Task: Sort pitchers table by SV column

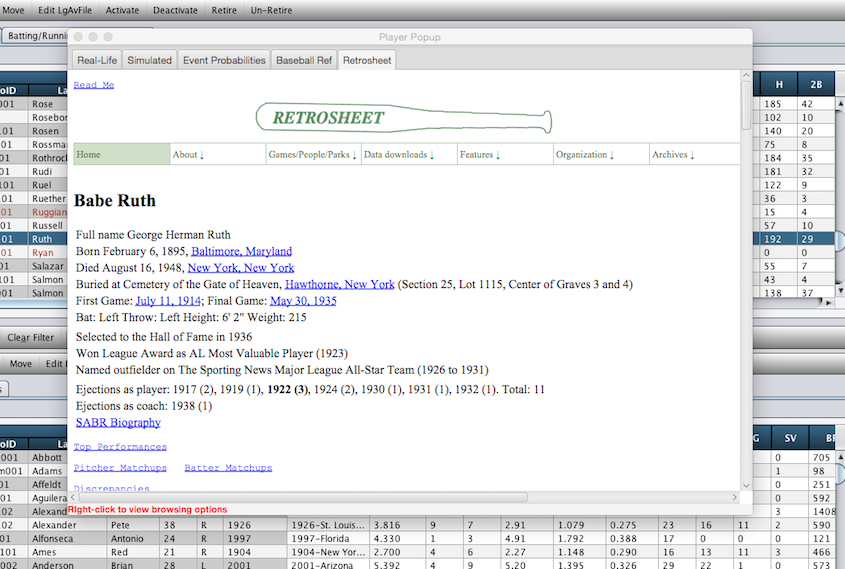Action: coord(790,438)
